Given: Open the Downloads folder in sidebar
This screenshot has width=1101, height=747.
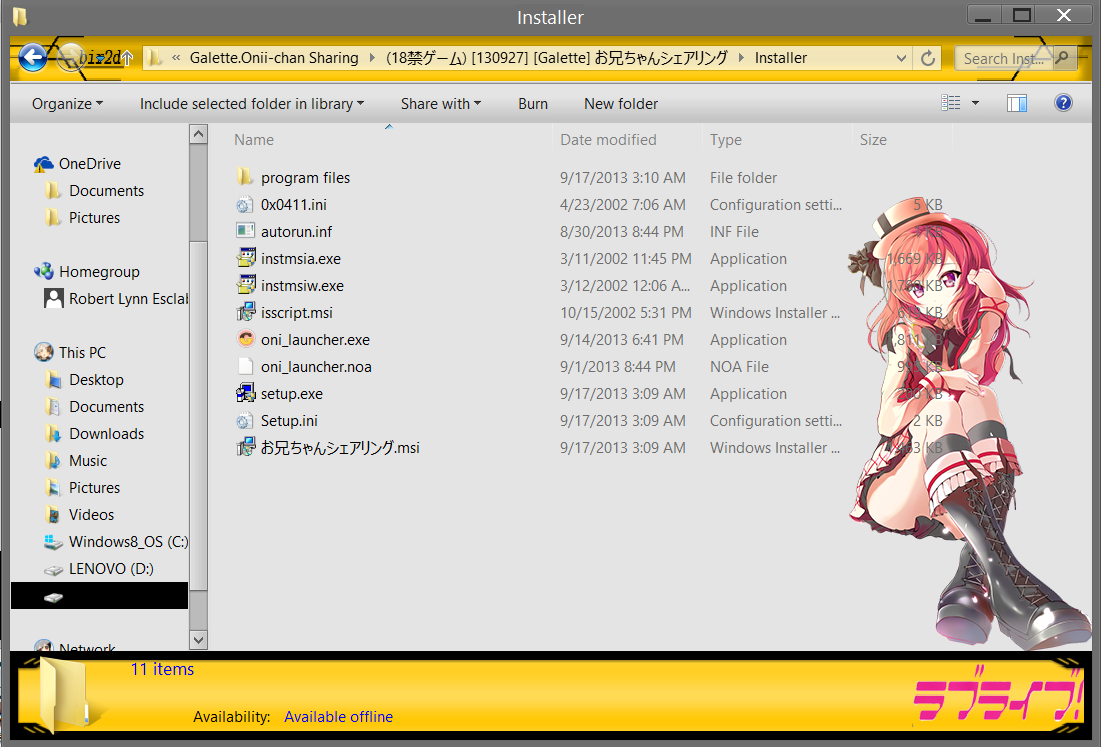Looking at the screenshot, I should 94,434.
